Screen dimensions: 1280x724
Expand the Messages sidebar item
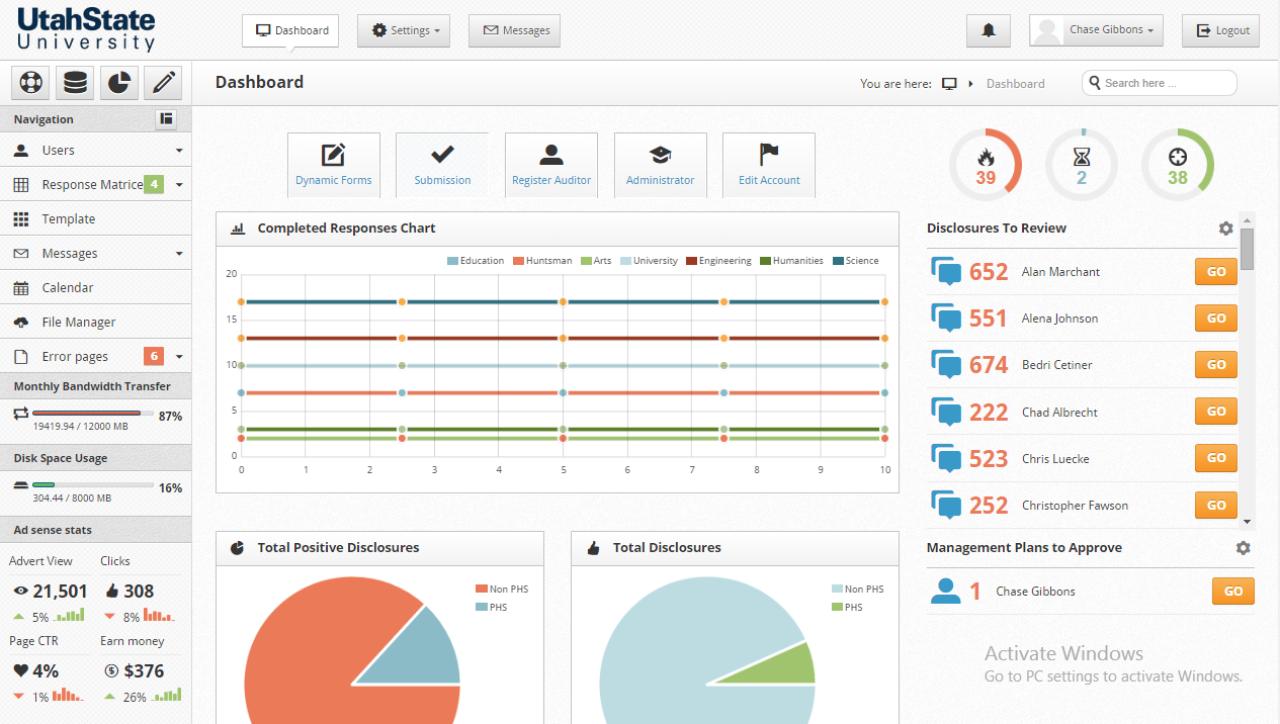pos(95,254)
